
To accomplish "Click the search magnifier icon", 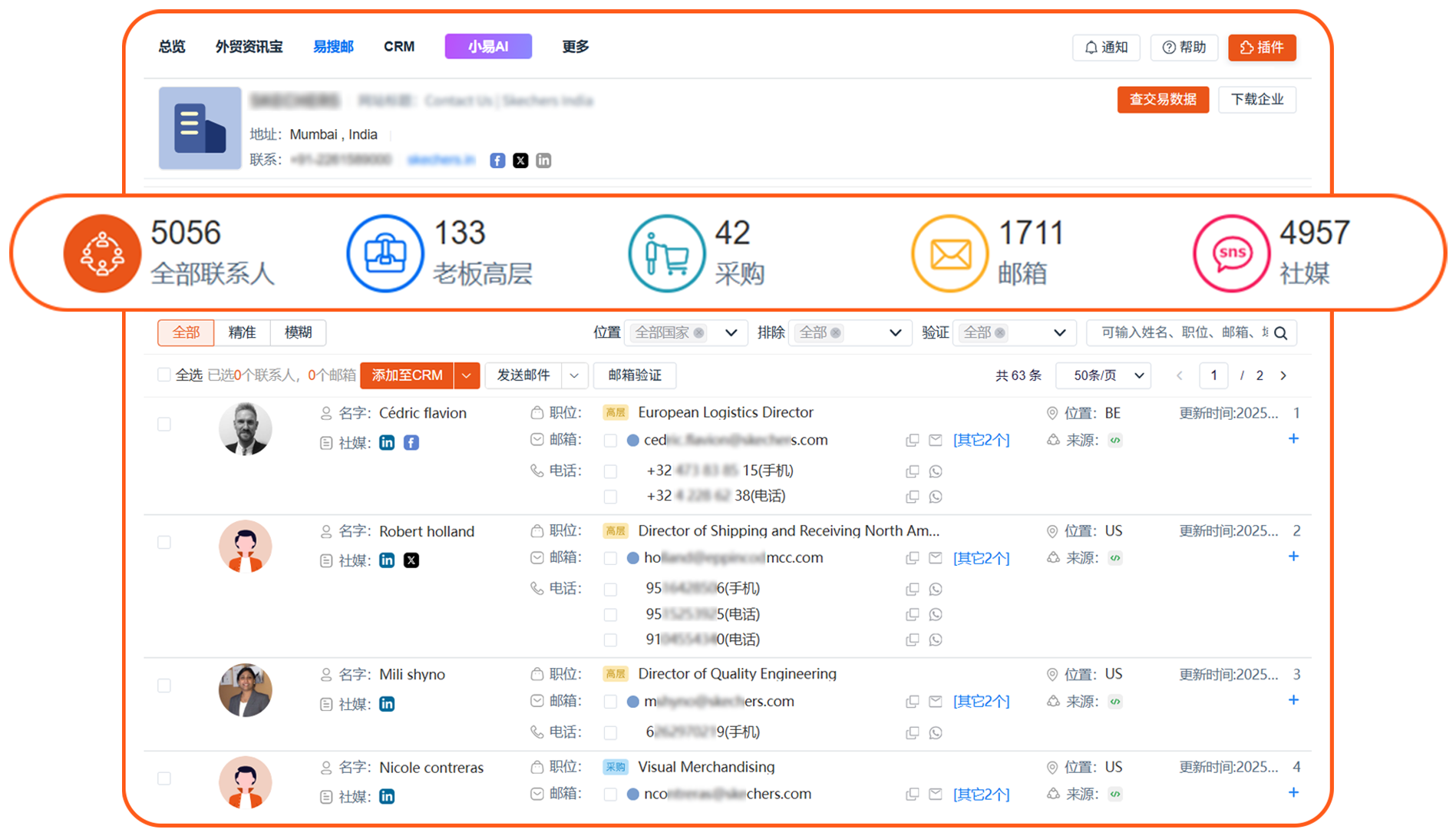I will 1281,333.
